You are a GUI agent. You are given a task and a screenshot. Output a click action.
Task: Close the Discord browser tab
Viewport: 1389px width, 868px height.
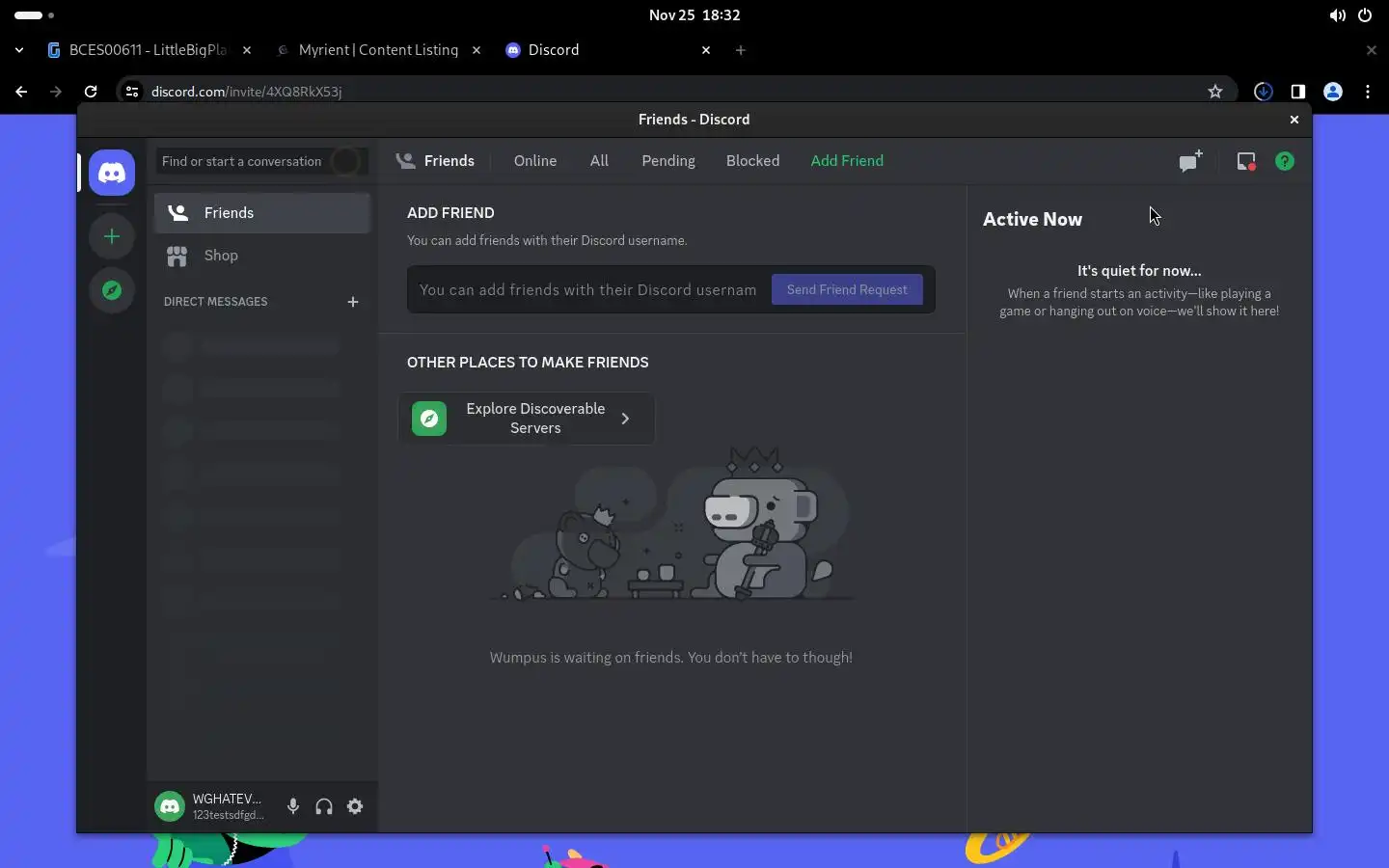(x=706, y=50)
